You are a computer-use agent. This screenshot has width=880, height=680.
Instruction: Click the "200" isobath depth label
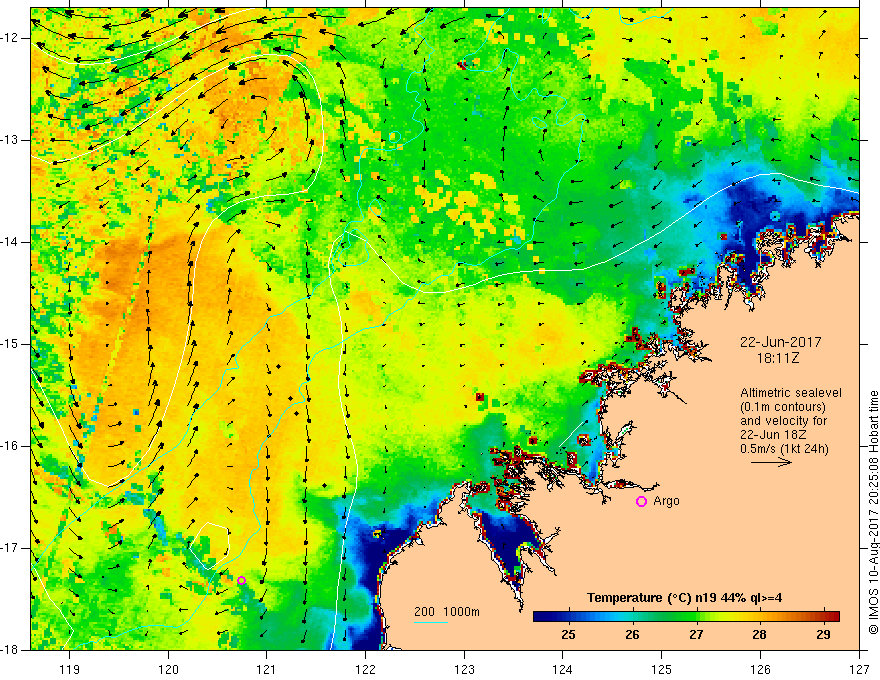424,612
